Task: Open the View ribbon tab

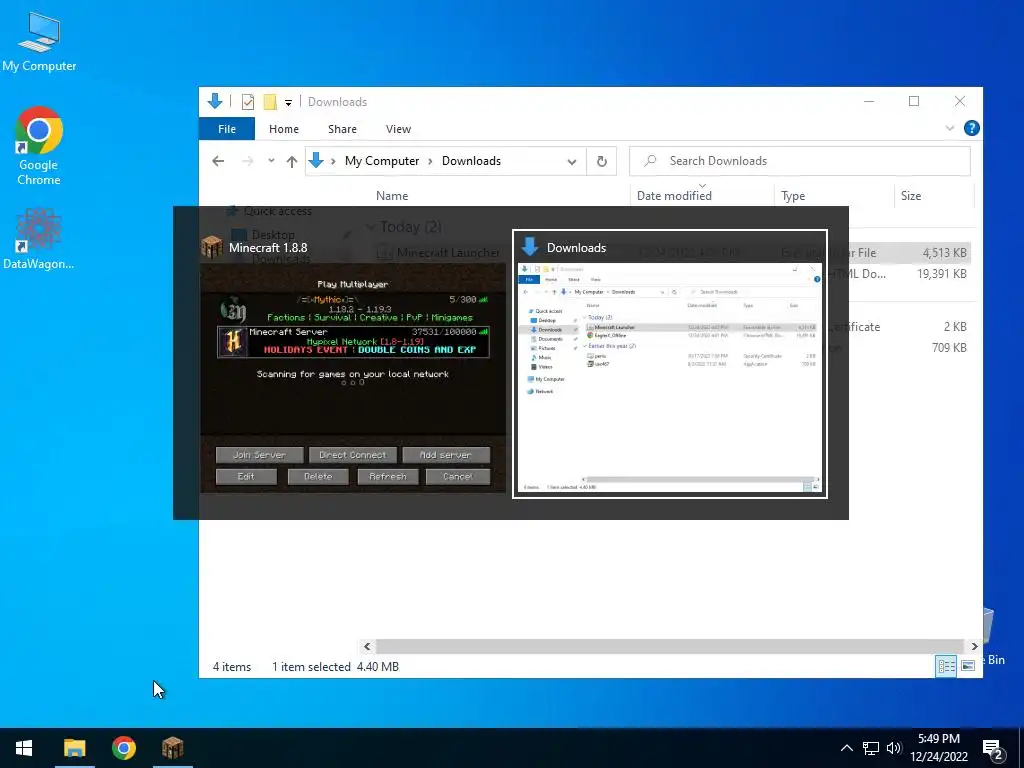Action: (398, 129)
